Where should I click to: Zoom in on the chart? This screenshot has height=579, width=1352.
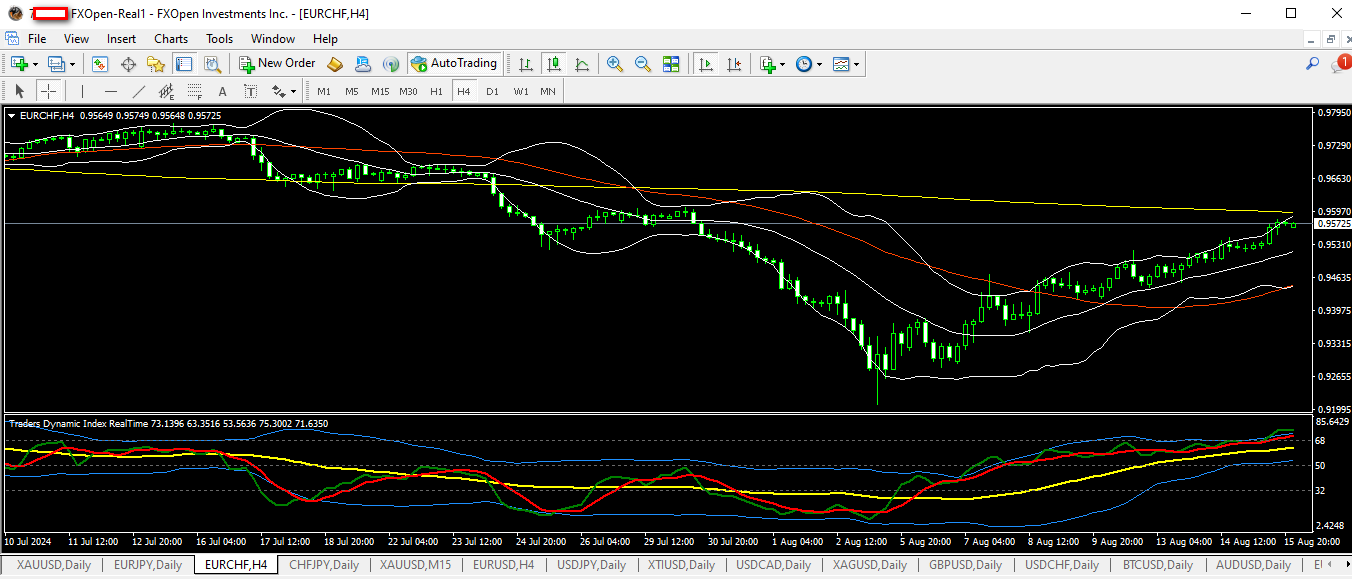coord(614,64)
